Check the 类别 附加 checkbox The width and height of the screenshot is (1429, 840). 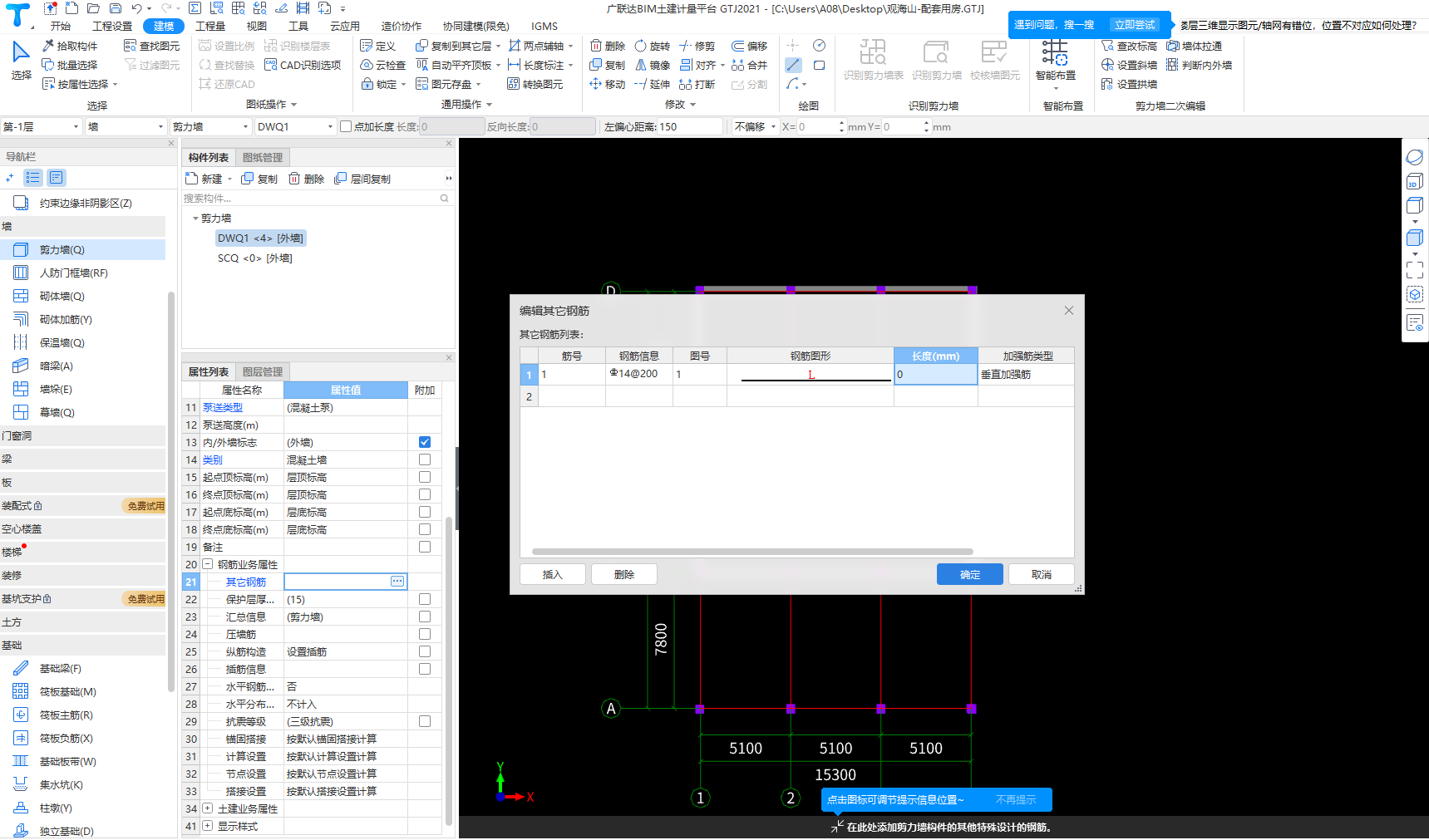(425, 459)
